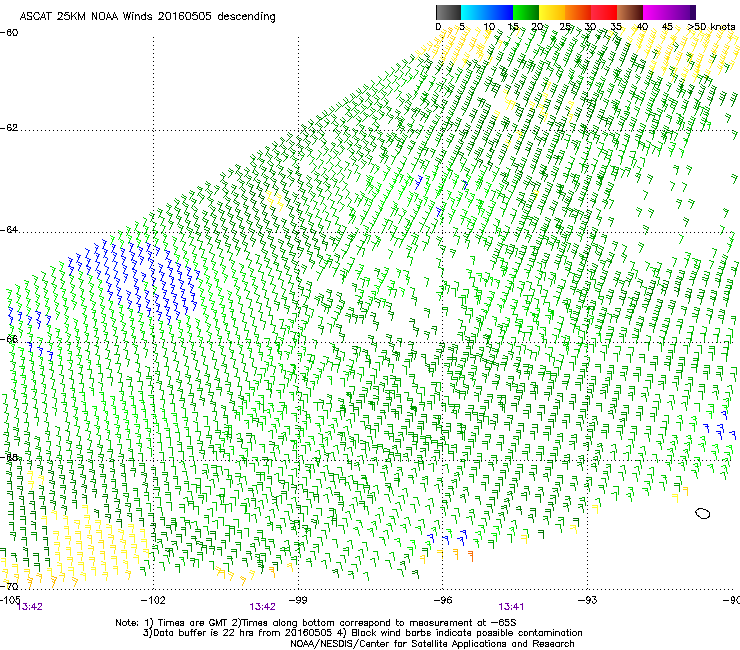Click the '-90' longitude axis label

[x=732, y=600]
